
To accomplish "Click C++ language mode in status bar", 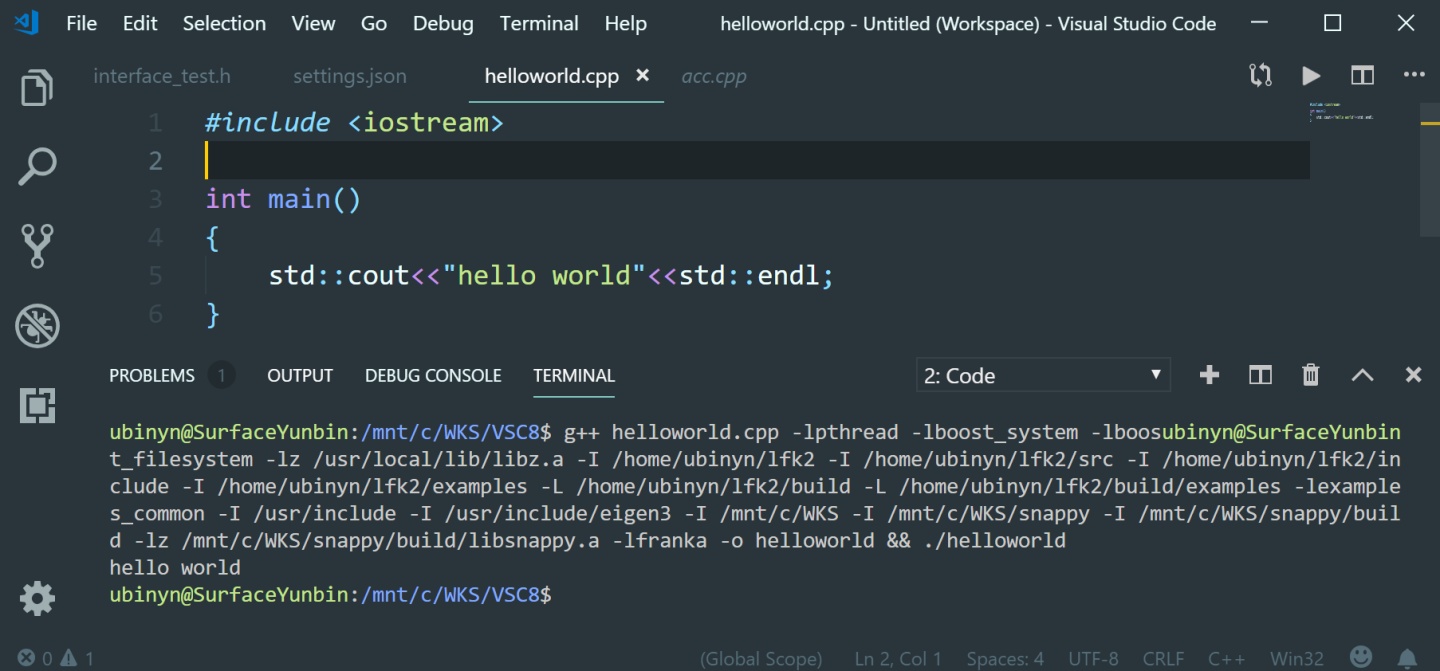I will [1227, 659].
